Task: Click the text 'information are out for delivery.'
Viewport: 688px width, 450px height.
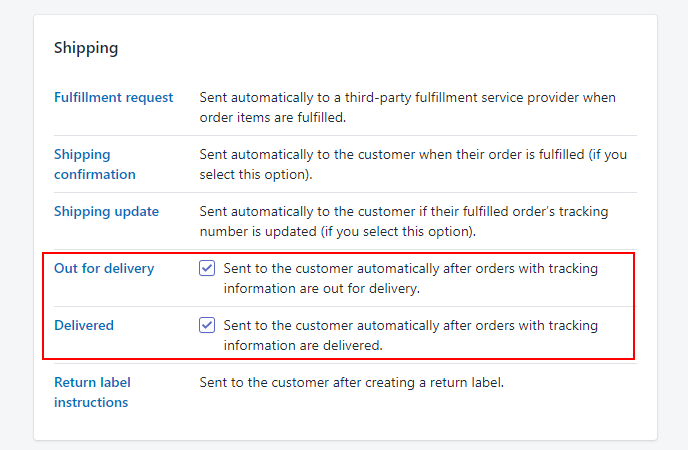Action: pyautogui.click(x=322, y=289)
